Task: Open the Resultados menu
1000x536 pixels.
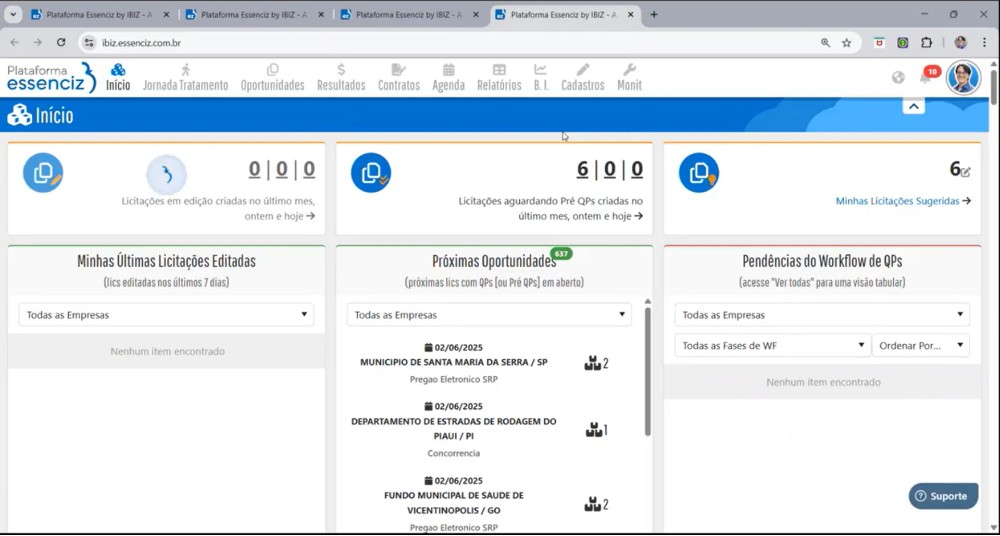Action: (341, 77)
